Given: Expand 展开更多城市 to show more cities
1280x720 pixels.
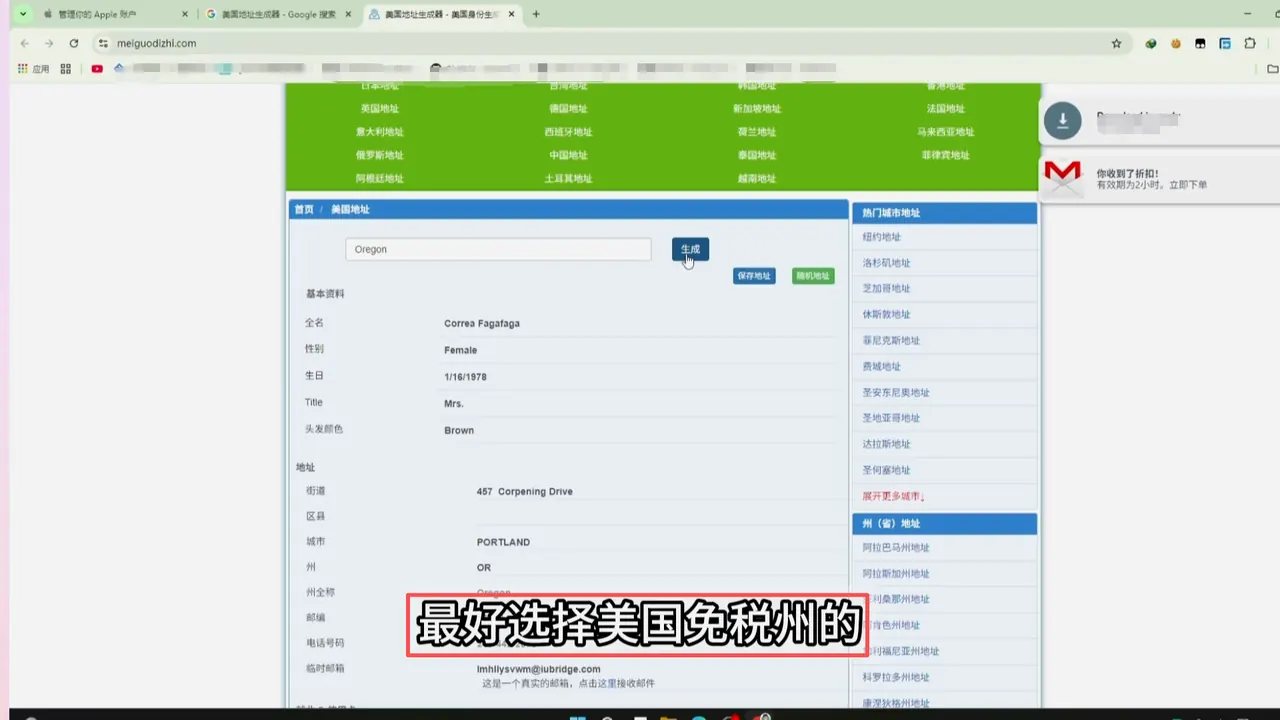Looking at the screenshot, I should [x=894, y=496].
